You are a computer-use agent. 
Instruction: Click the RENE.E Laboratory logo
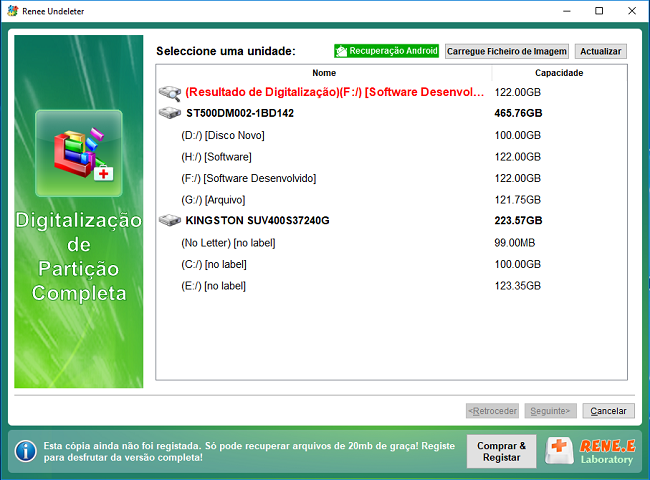tap(591, 451)
